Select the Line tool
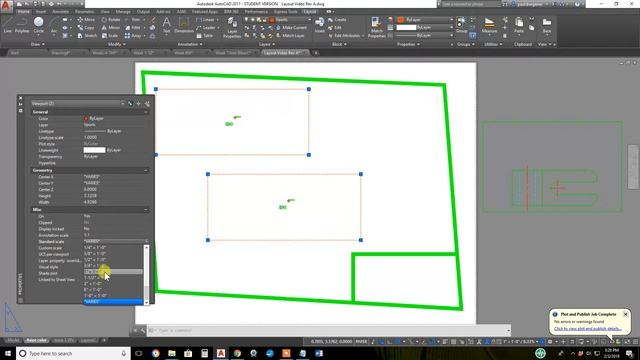Screen dimensions: 640x360 [7, 25]
